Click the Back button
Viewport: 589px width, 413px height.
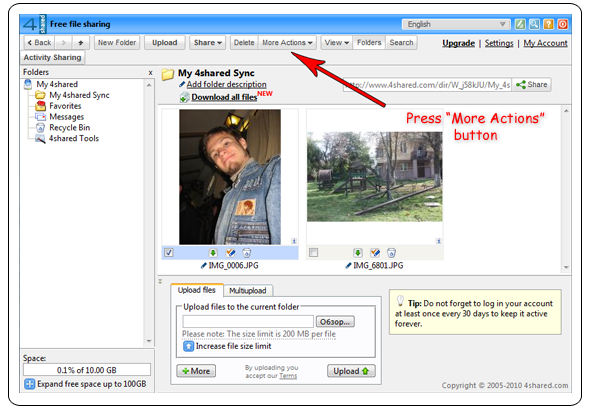(x=39, y=42)
